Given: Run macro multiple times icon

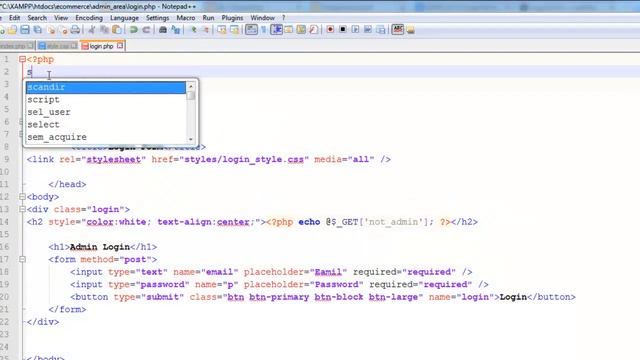Looking at the screenshot, I should click(x=368, y=29).
